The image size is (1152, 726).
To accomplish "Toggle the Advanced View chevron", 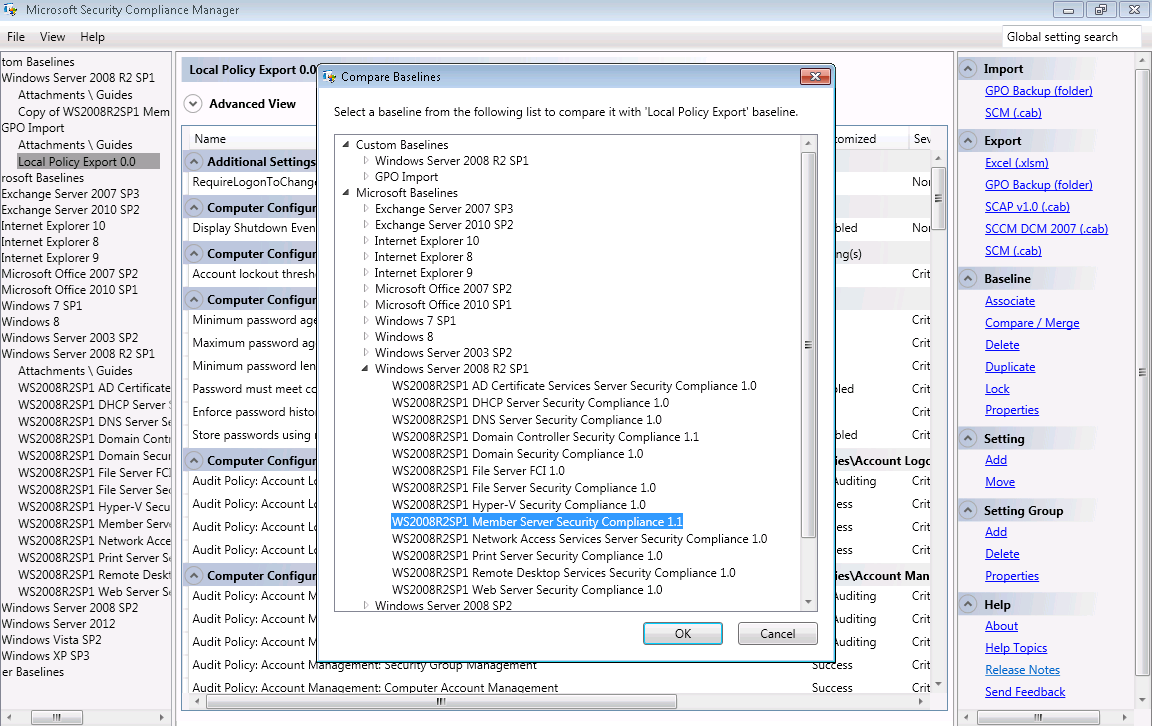I will coord(193,104).
